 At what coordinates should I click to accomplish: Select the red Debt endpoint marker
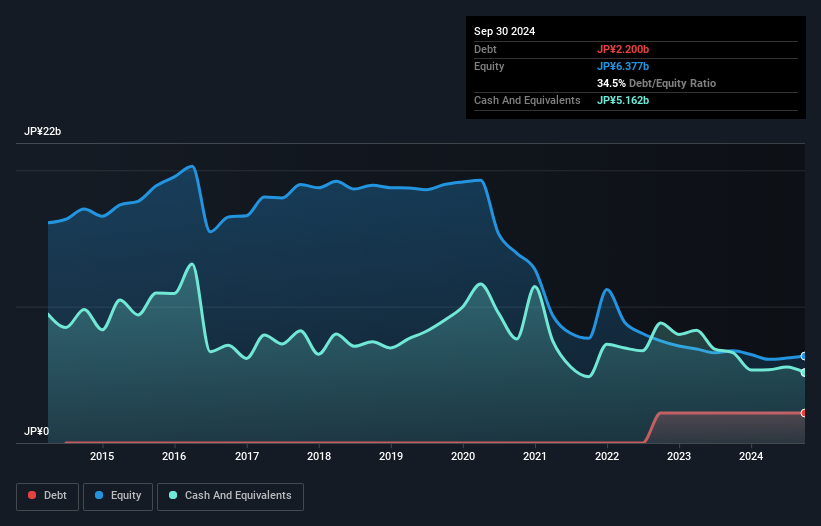click(x=804, y=413)
